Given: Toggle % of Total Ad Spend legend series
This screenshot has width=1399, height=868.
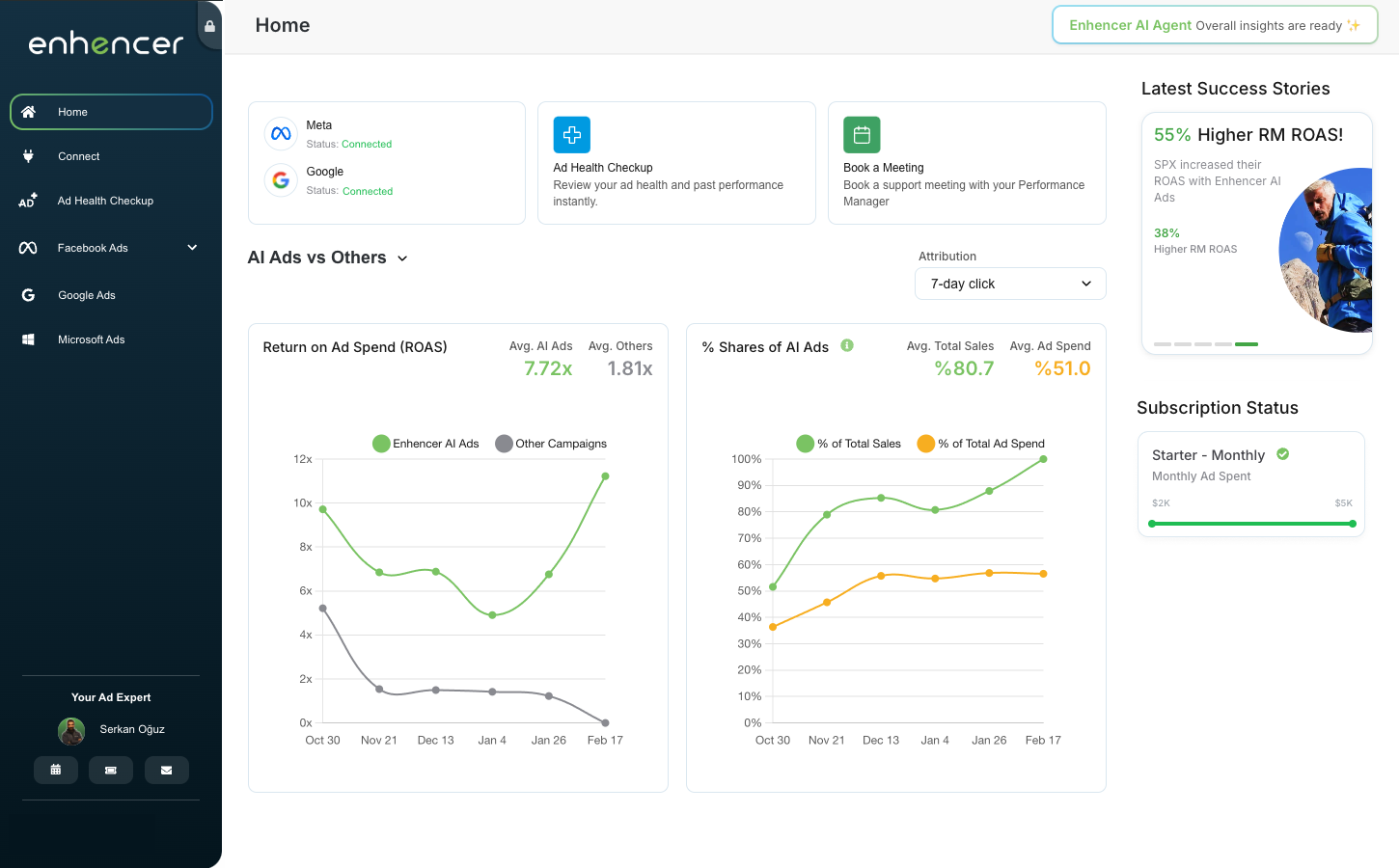Looking at the screenshot, I should click(981, 444).
